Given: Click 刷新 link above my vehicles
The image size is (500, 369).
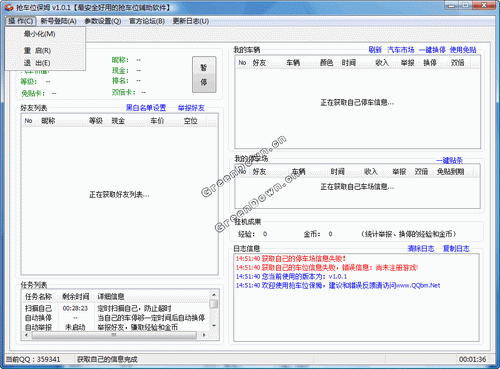Looking at the screenshot, I should 375,50.
